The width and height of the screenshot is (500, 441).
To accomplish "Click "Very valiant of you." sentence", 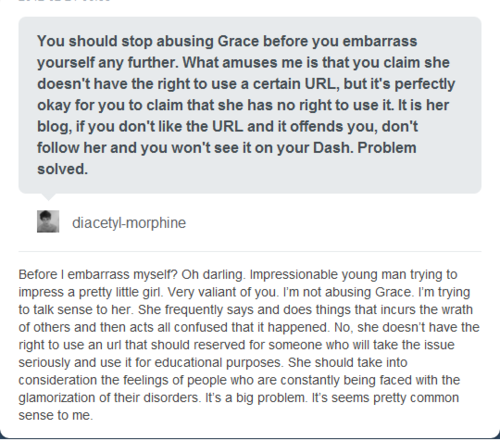I will 223,292.
